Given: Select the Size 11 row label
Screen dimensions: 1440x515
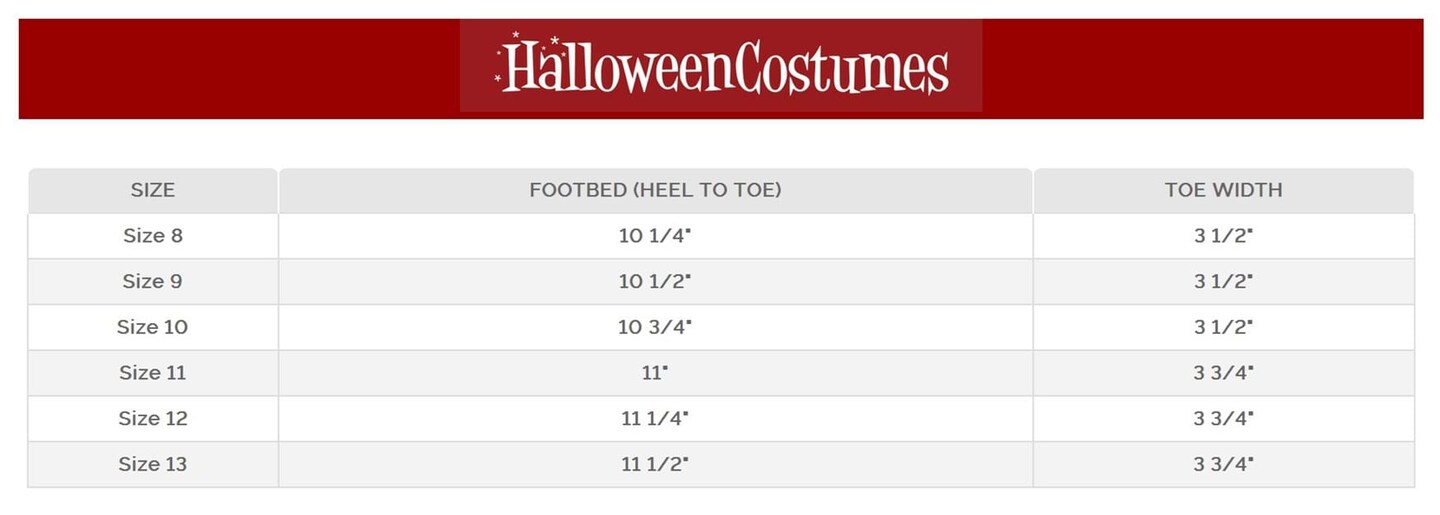Looking at the screenshot, I should (x=153, y=373).
